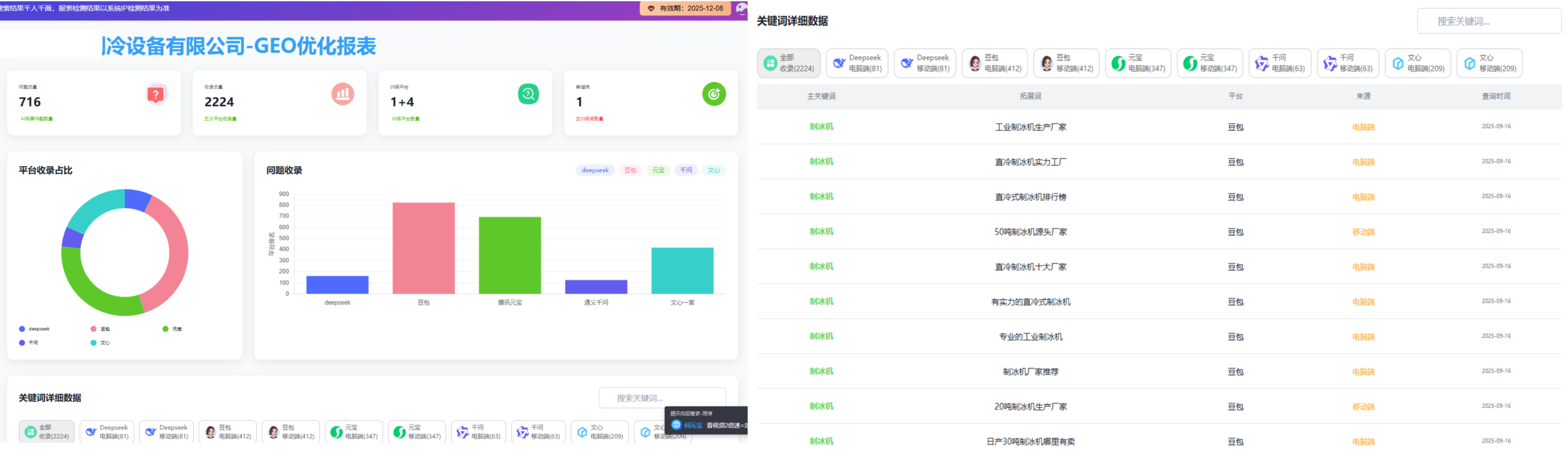Click the magnifier icon on 训练平台 card

pos(528,94)
